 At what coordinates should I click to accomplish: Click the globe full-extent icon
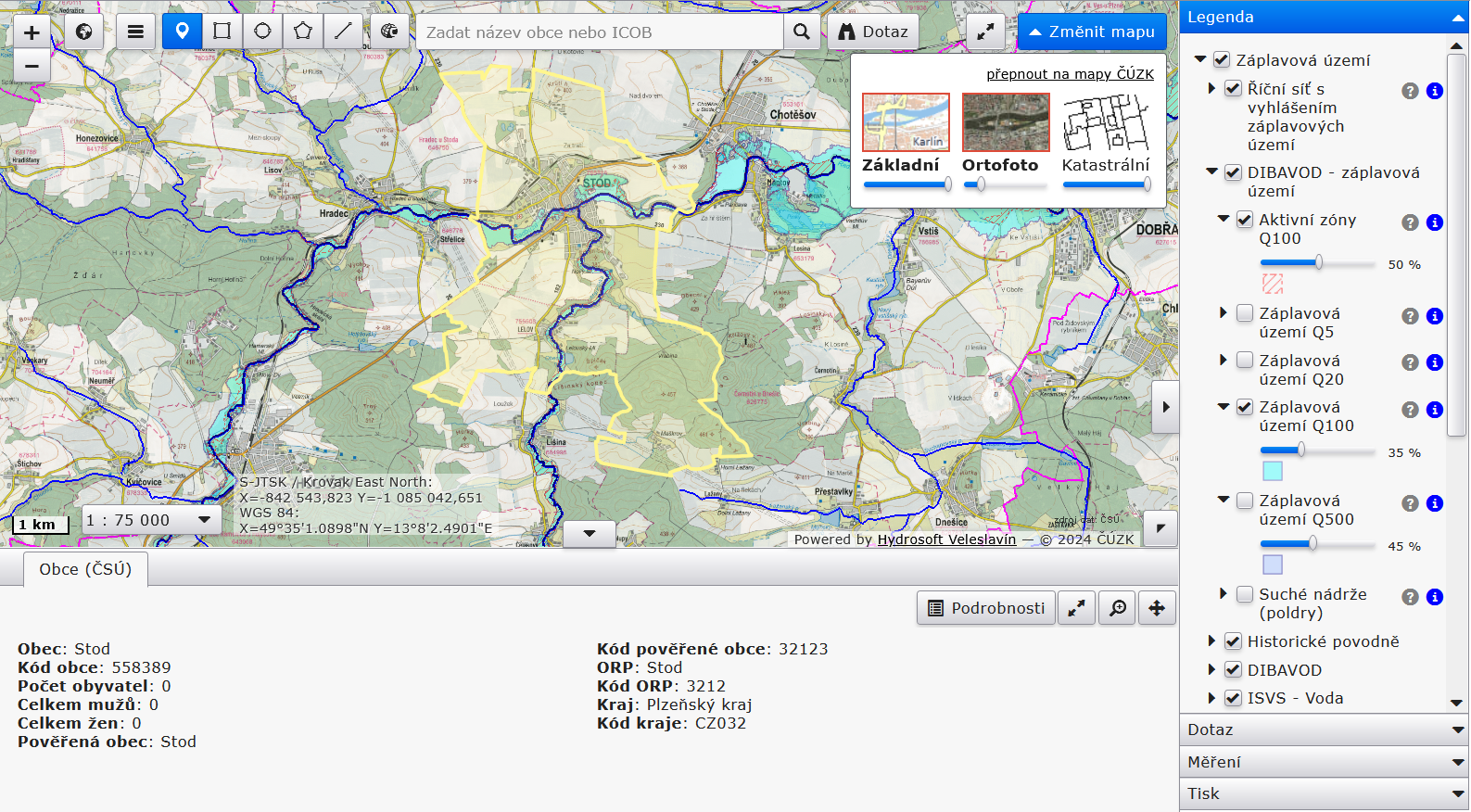[83, 32]
